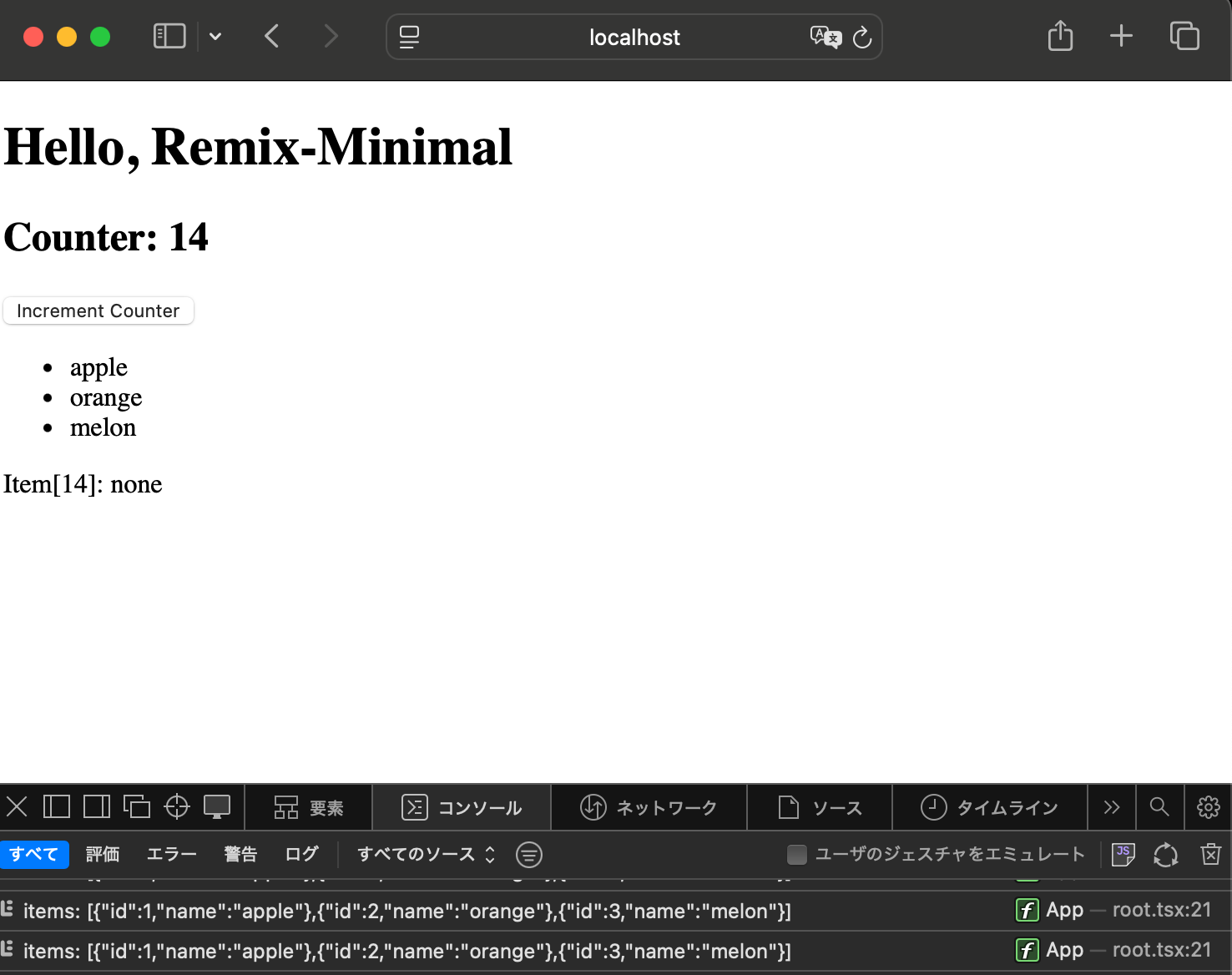Clear the console with trash icon
Screen dimensions: 1232x975
tap(1210, 854)
